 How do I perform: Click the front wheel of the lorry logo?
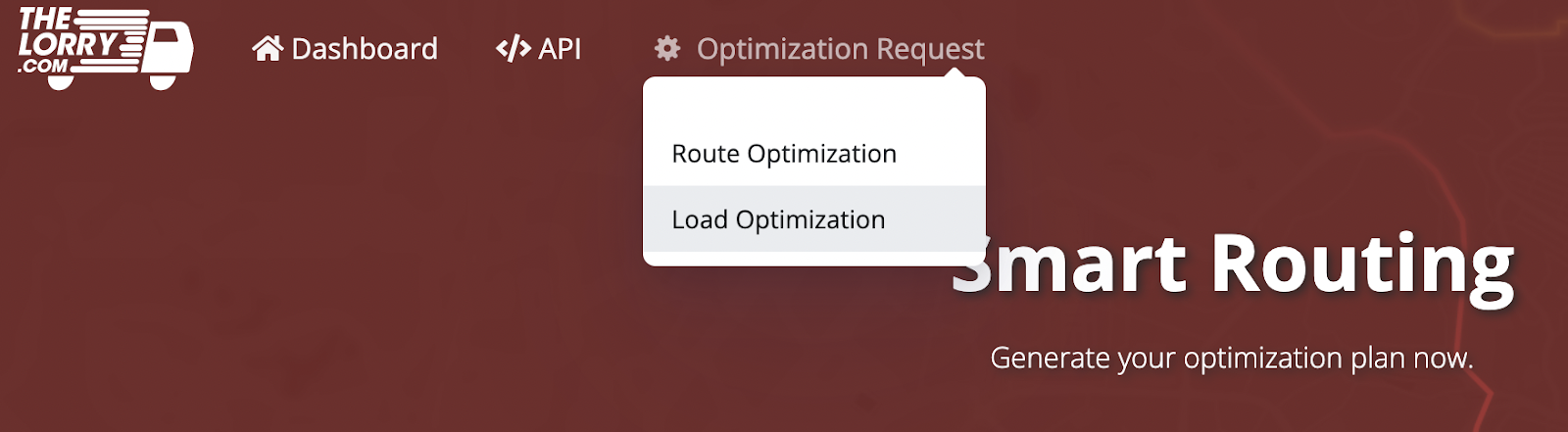(163, 80)
